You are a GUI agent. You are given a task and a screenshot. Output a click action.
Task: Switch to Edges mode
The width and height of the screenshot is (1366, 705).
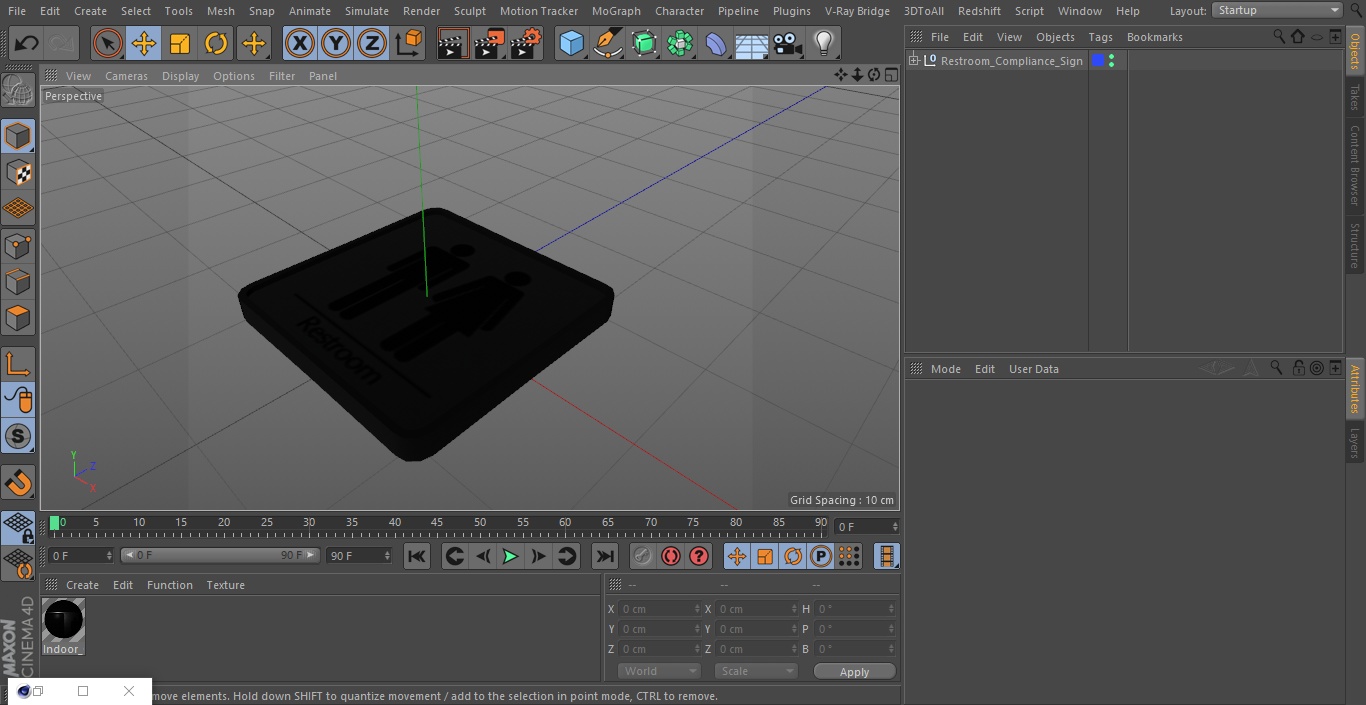(18, 281)
